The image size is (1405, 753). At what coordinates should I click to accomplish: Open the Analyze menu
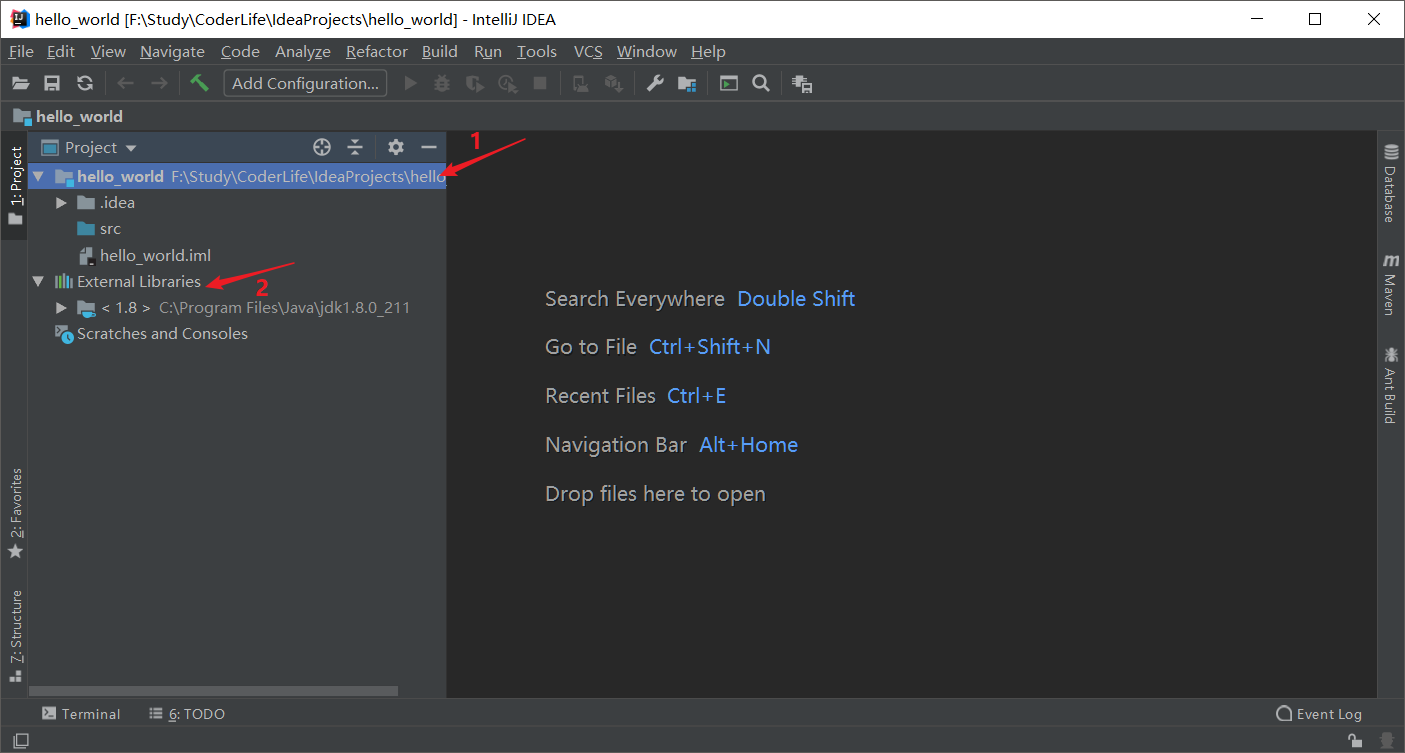coord(303,52)
